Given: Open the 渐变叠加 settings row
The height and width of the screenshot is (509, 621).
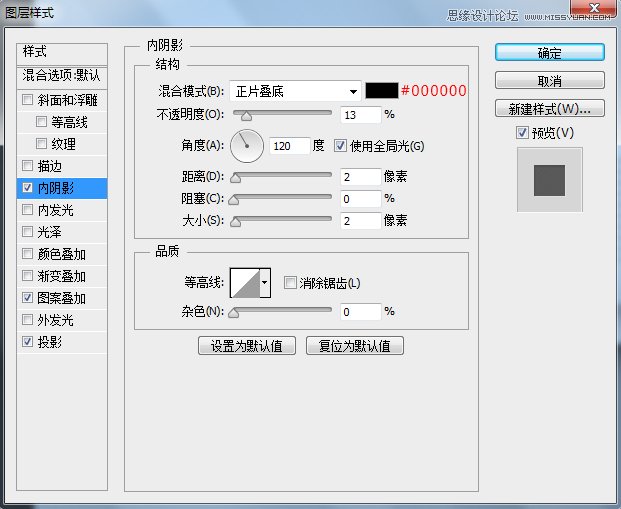Looking at the screenshot, I should tap(62, 276).
